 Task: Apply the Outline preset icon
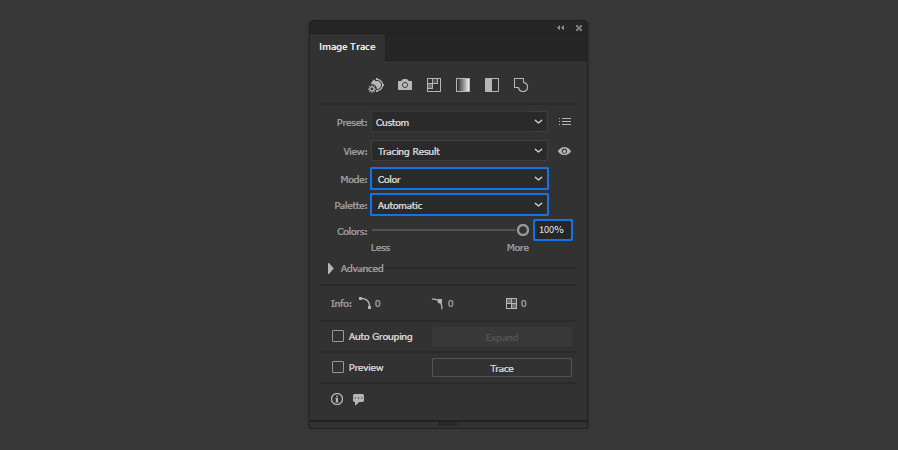[x=521, y=85]
